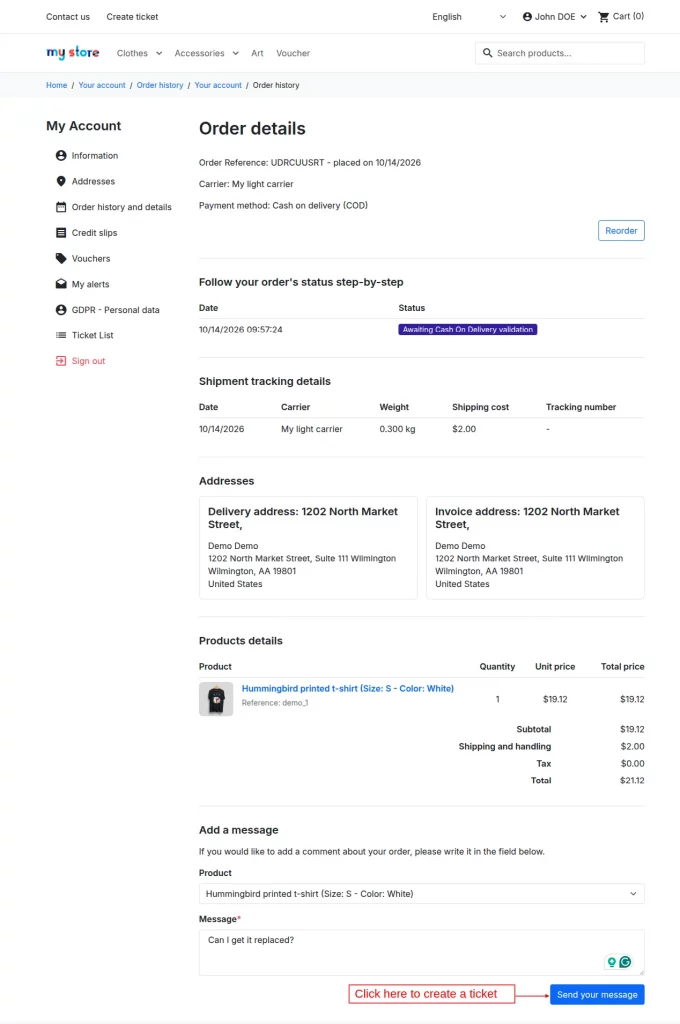Expand the Clothes menu chevron
Image resolution: width=680 pixels, height=1024 pixels.
click(x=159, y=54)
